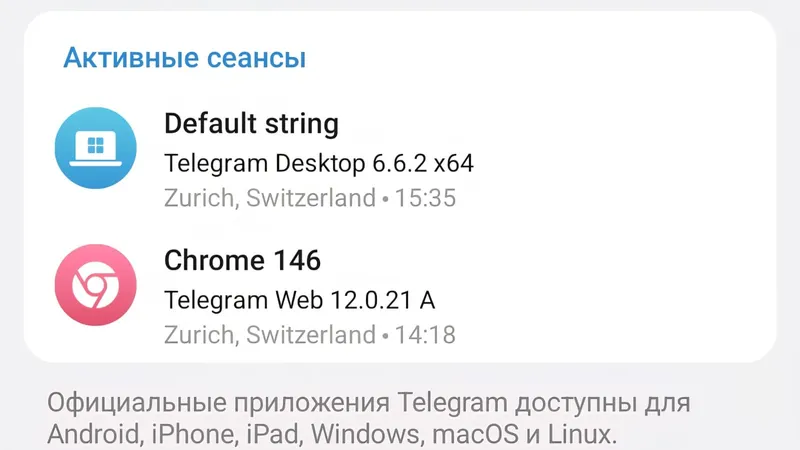800x450 pixels.
Task: Select the "Telegram Desktop 6.6.2 x64" line
Action: click(x=318, y=163)
